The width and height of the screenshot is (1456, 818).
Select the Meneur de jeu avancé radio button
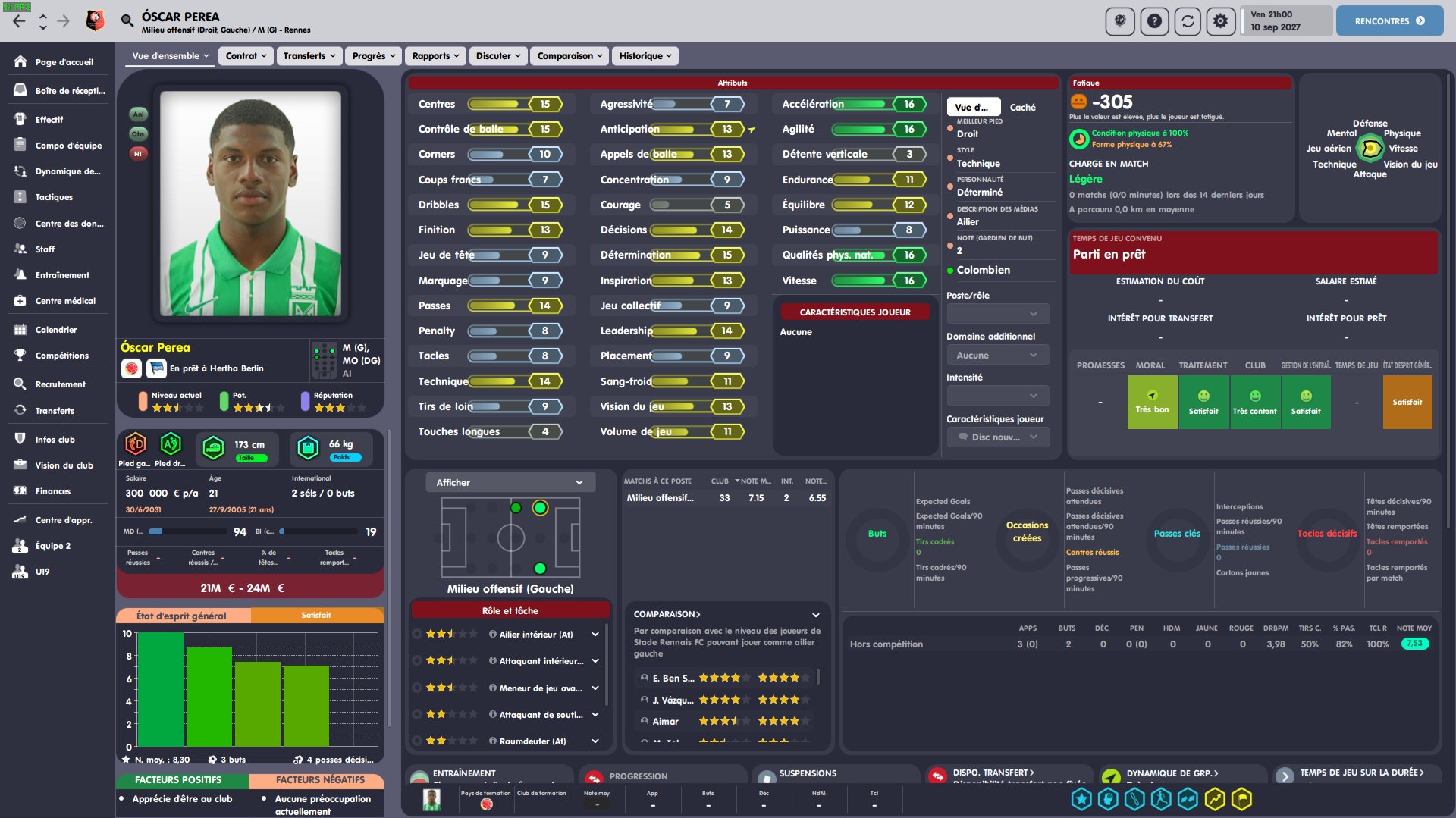pos(417,688)
